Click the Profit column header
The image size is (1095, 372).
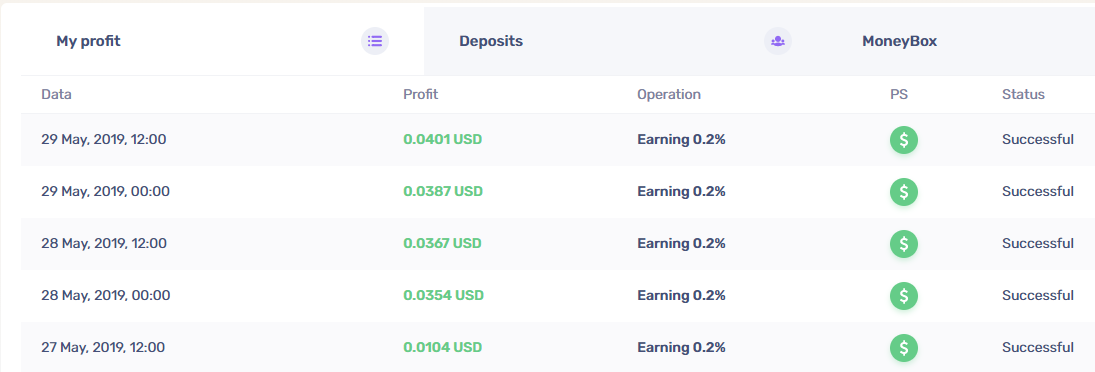420,94
